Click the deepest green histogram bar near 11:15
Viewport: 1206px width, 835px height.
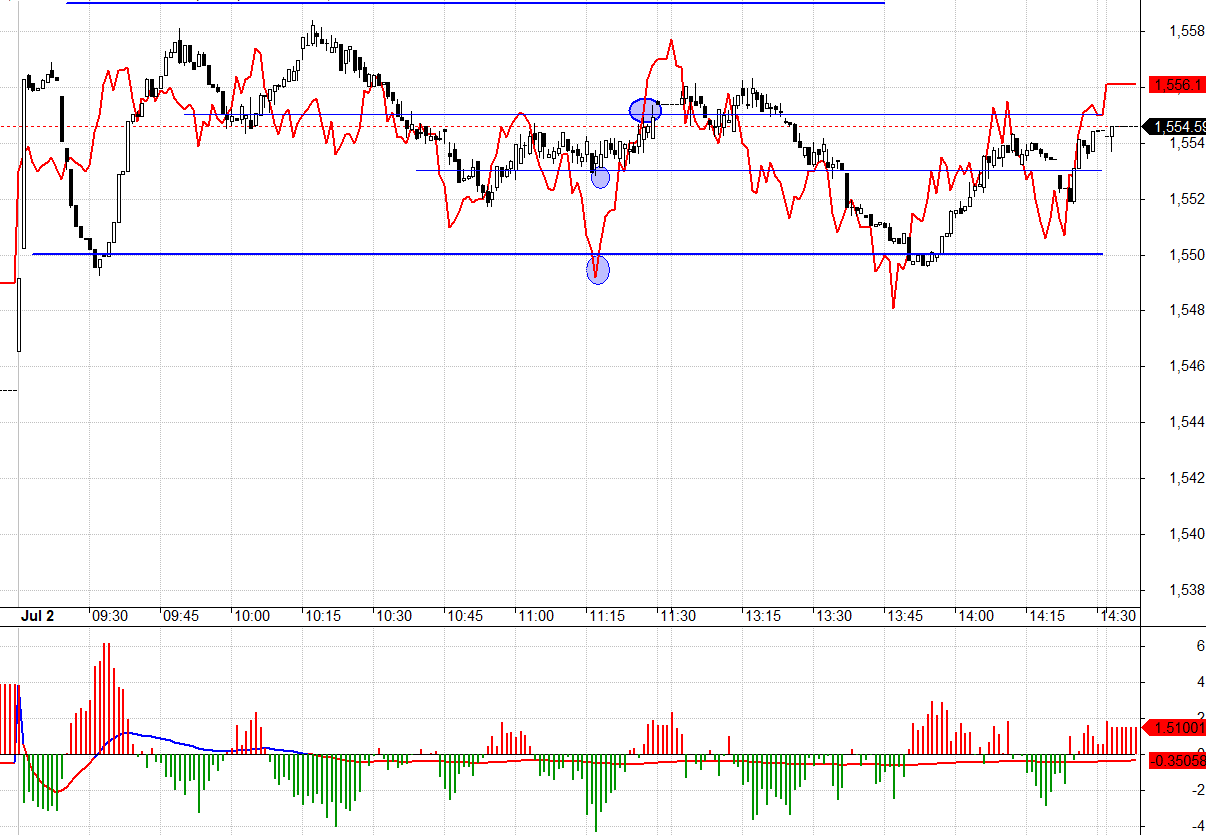(x=596, y=795)
